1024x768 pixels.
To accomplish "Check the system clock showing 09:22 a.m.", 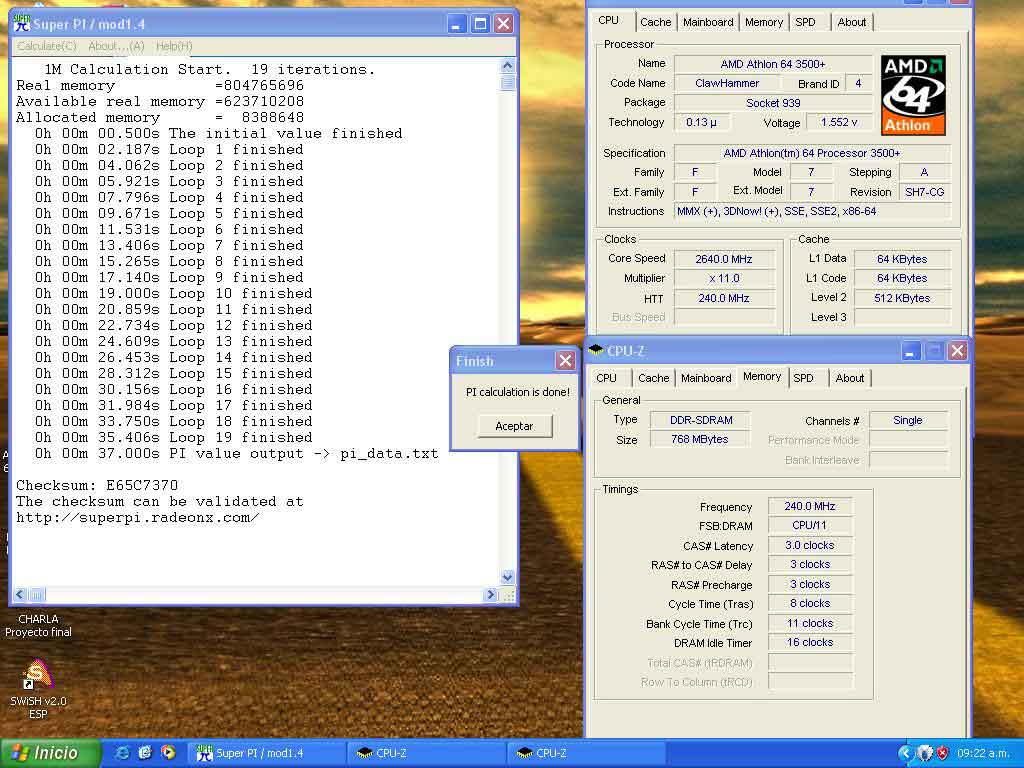I will 983,753.
